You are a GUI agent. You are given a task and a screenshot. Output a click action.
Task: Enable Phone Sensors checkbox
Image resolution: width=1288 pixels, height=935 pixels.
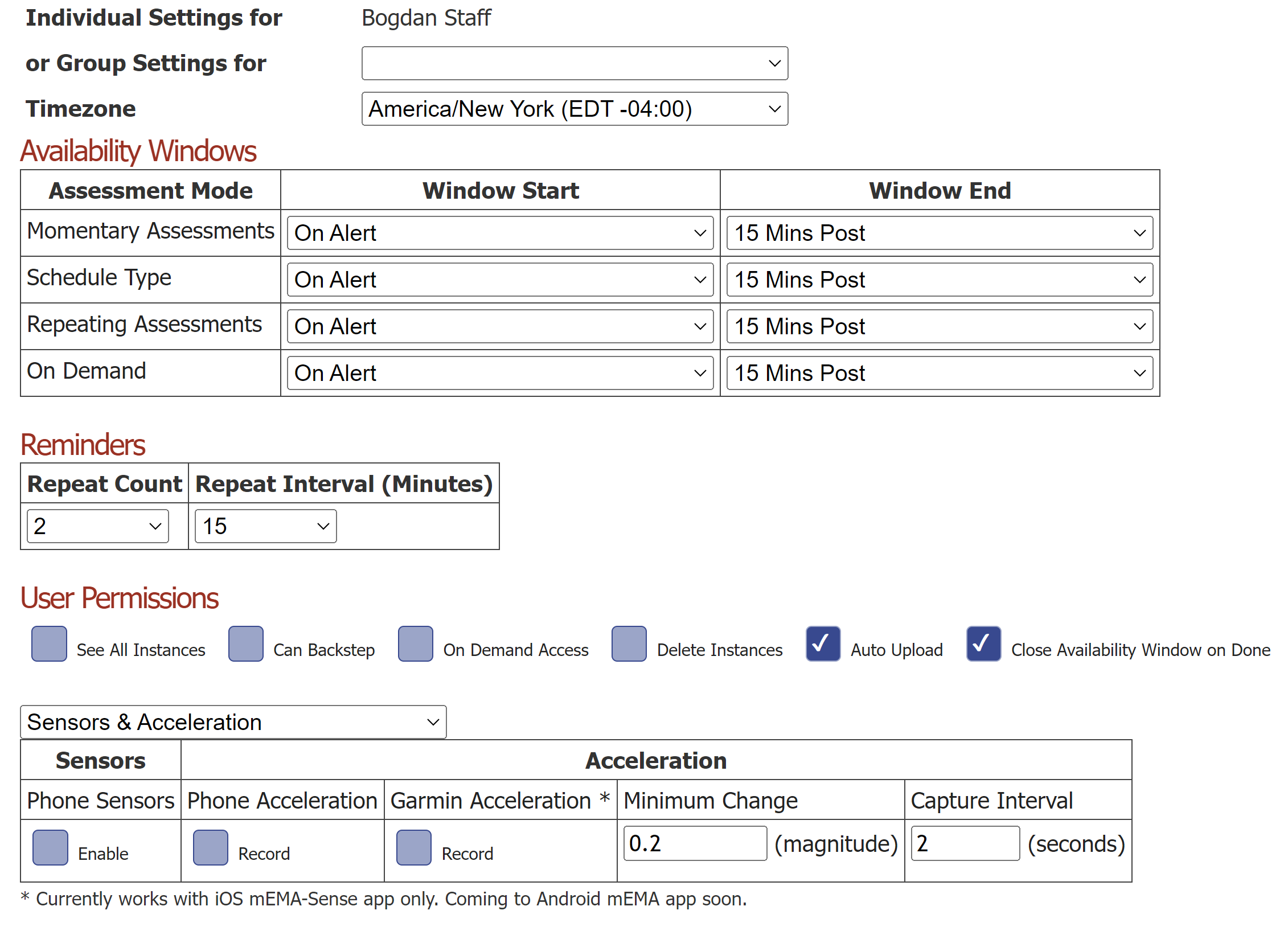[50, 847]
